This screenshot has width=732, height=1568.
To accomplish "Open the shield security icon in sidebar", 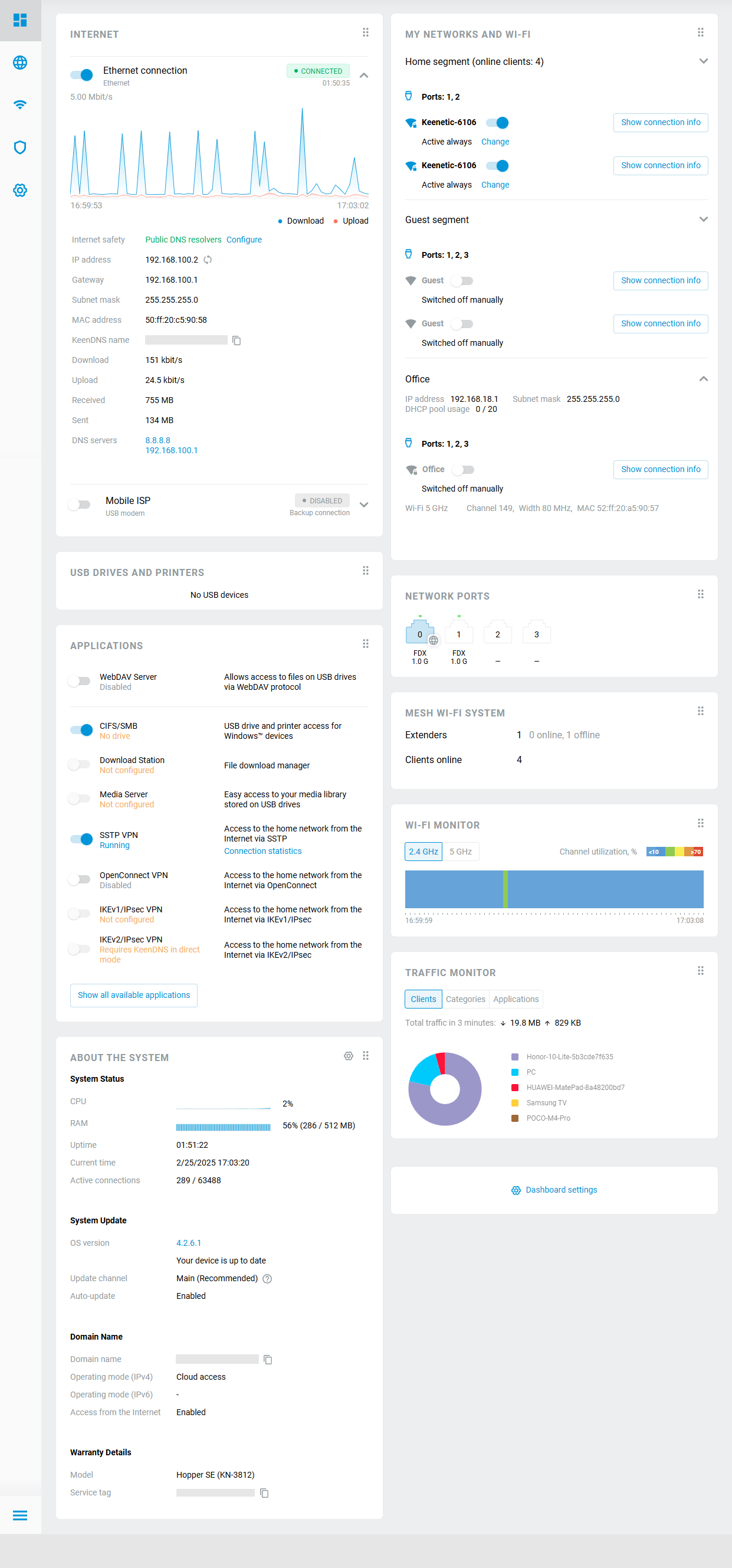I will [20, 148].
